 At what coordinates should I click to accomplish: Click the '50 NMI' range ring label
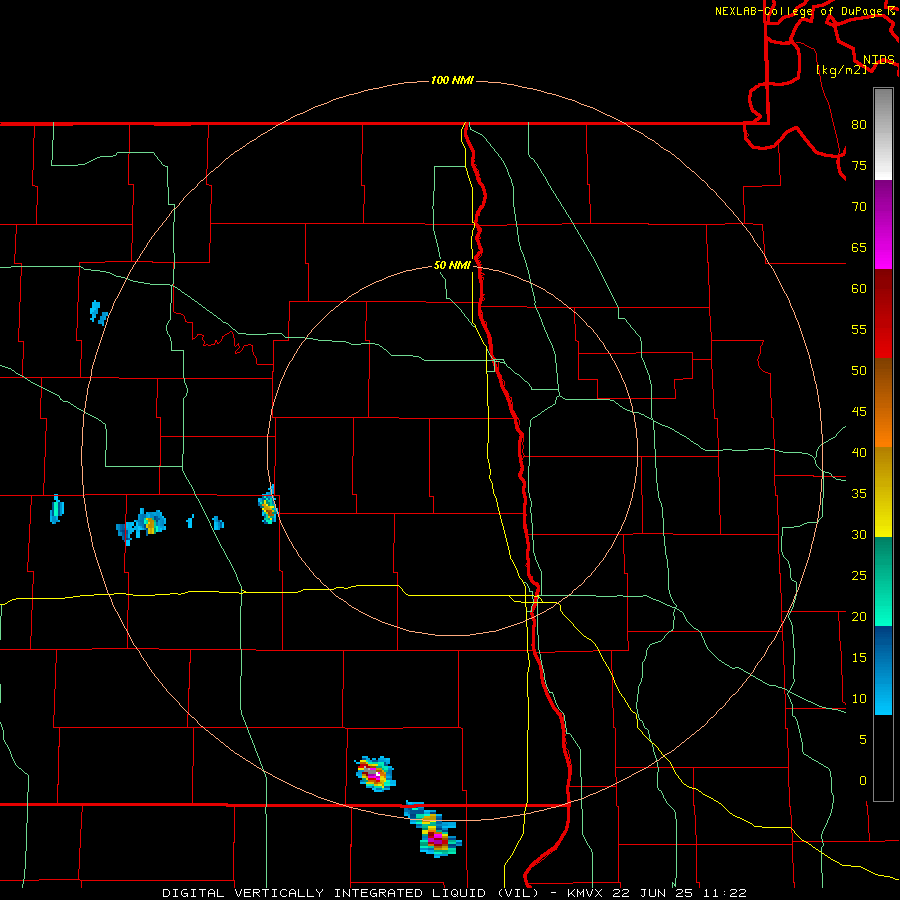pyautogui.click(x=452, y=265)
